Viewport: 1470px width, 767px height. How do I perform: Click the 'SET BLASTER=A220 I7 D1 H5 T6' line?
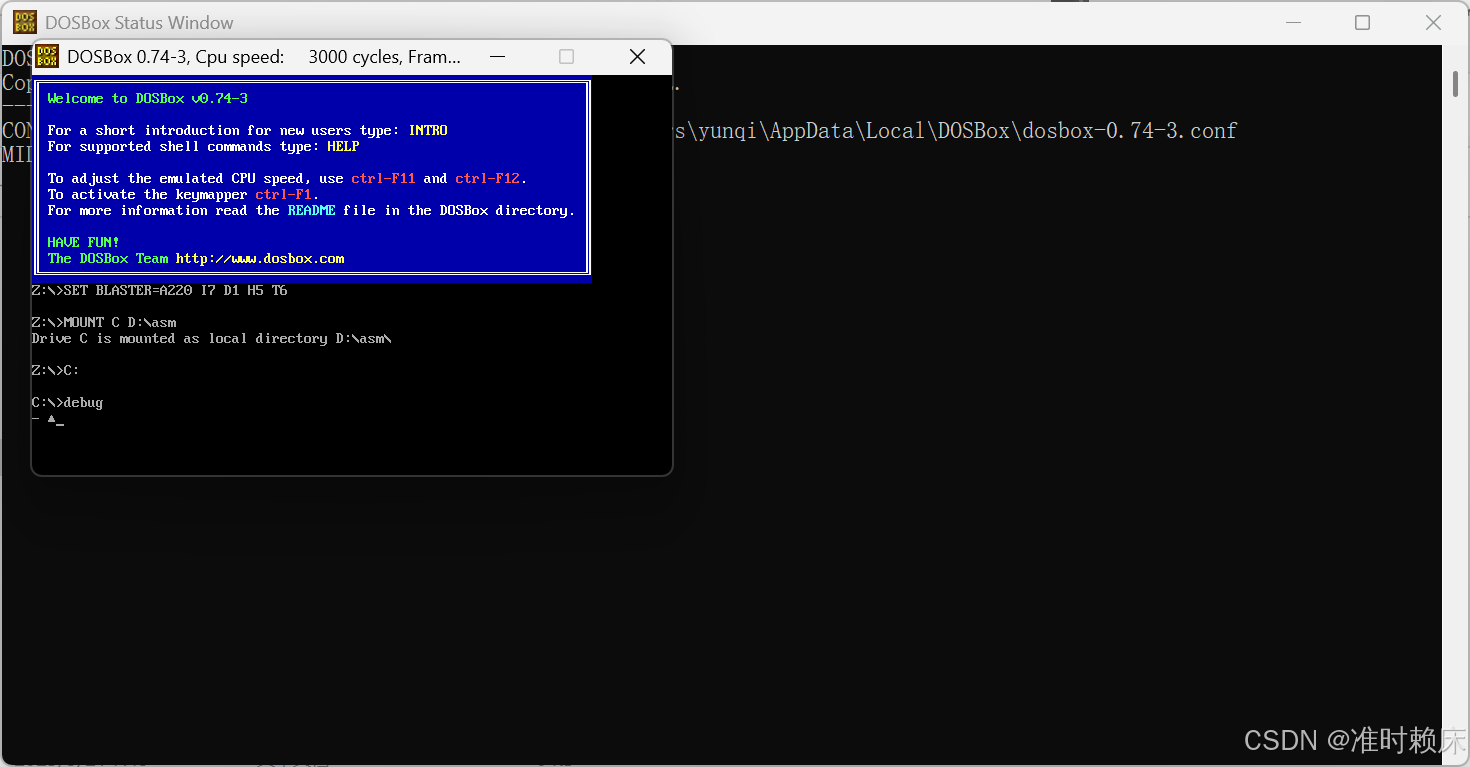click(x=159, y=290)
